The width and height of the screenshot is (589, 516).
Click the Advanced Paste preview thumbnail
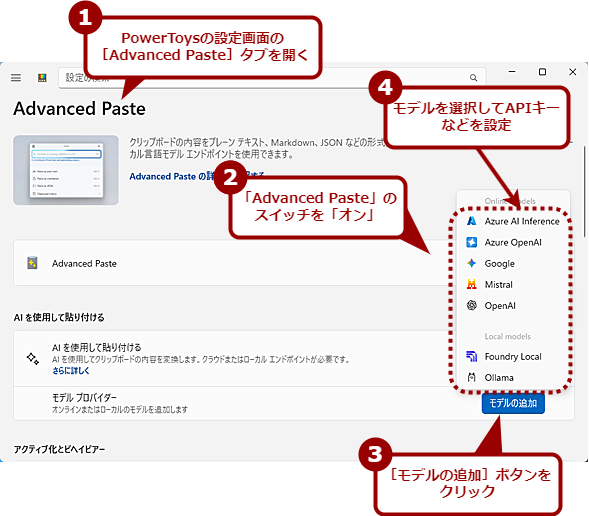click(66, 170)
